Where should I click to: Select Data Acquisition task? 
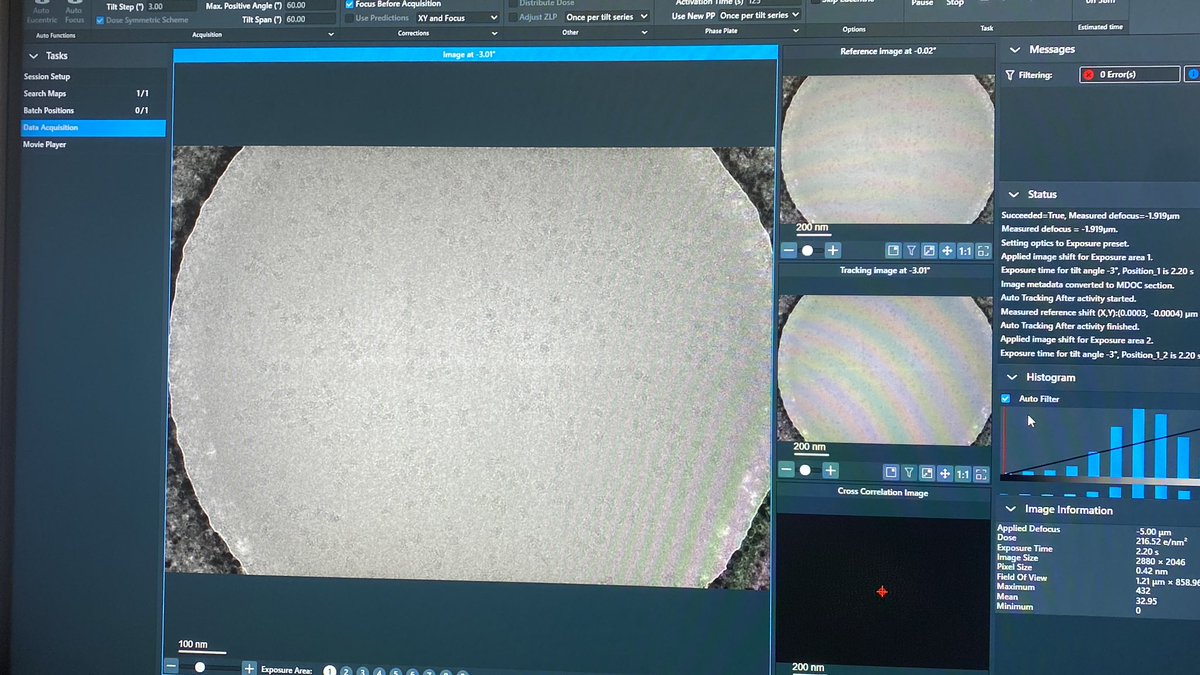click(93, 128)
